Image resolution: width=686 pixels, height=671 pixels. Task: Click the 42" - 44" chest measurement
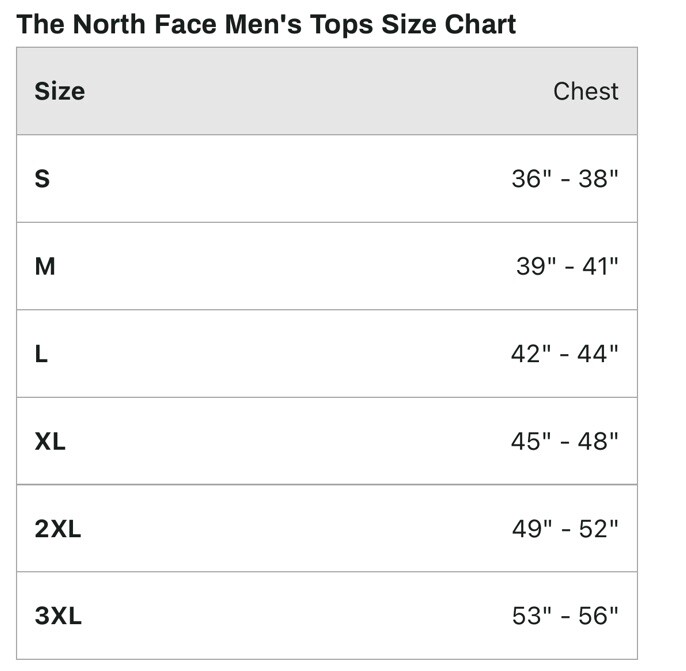[565, 354]
